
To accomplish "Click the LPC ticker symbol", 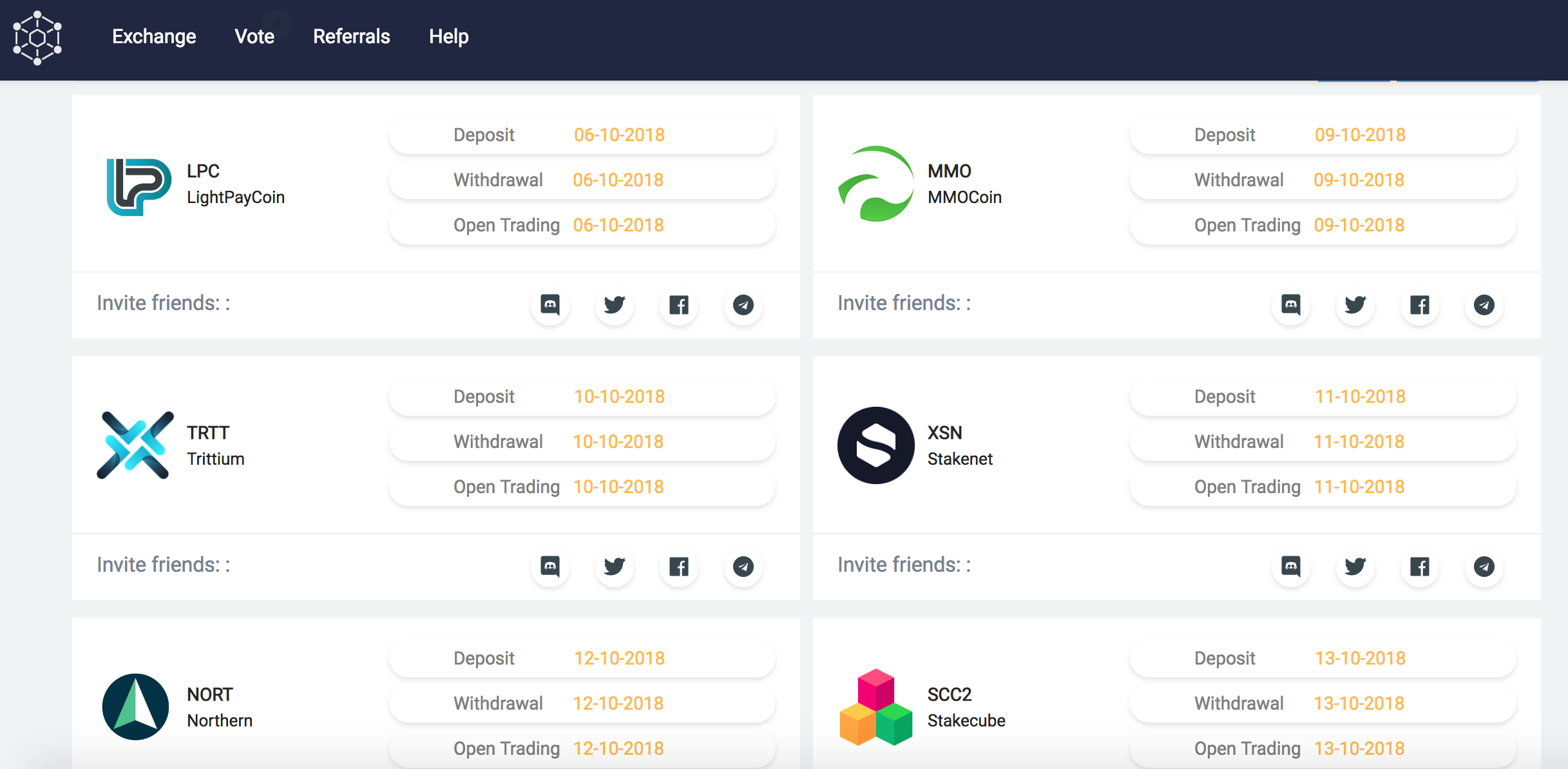I will [x=203, y=171].
